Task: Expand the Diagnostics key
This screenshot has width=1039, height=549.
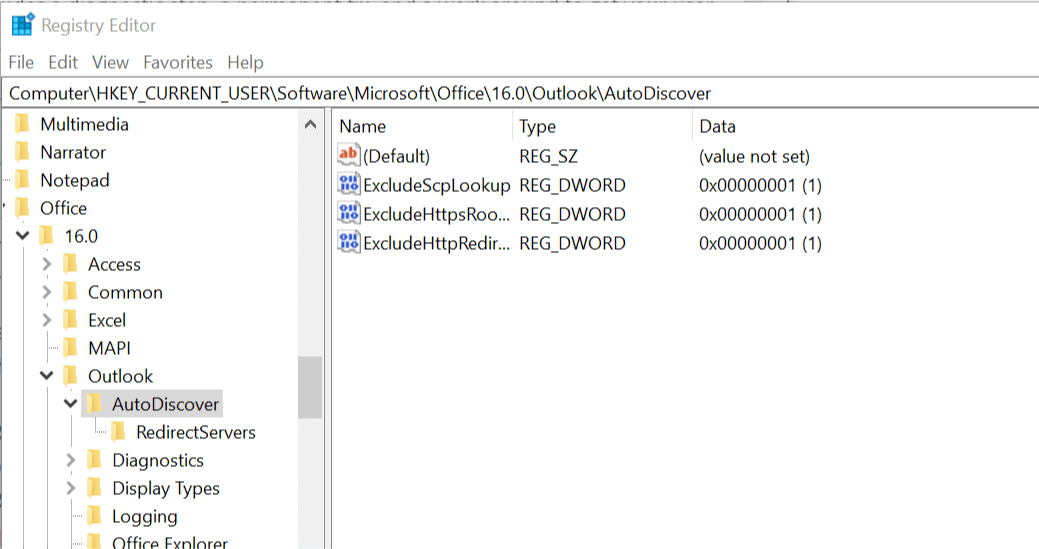Action: point(70,460)
